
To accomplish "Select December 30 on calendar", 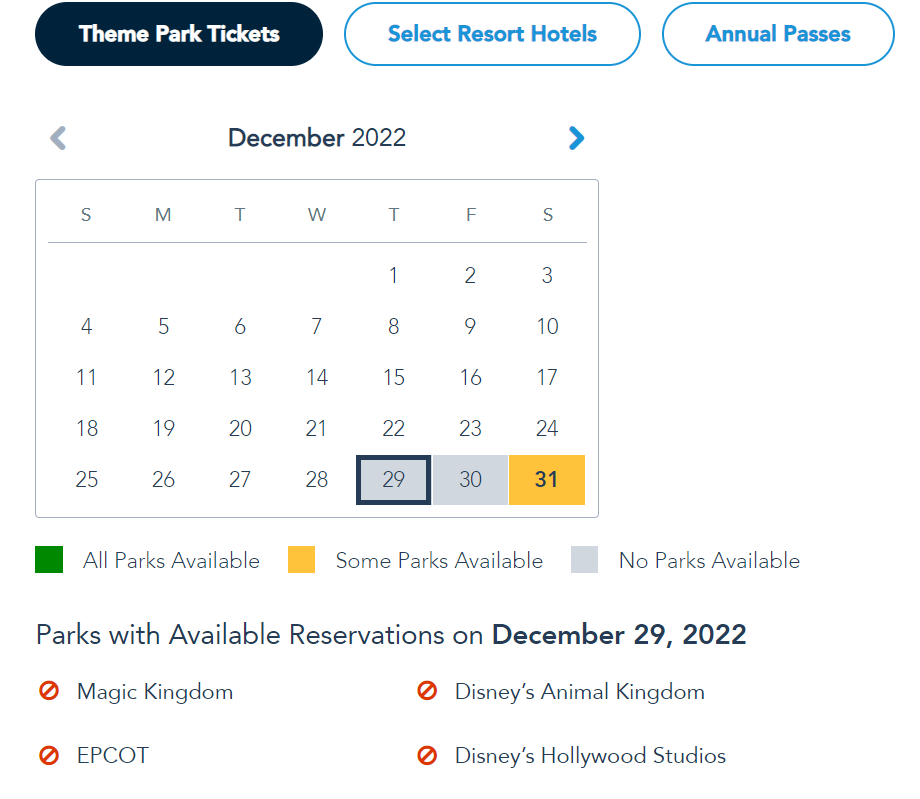I will tap(470, 480).
